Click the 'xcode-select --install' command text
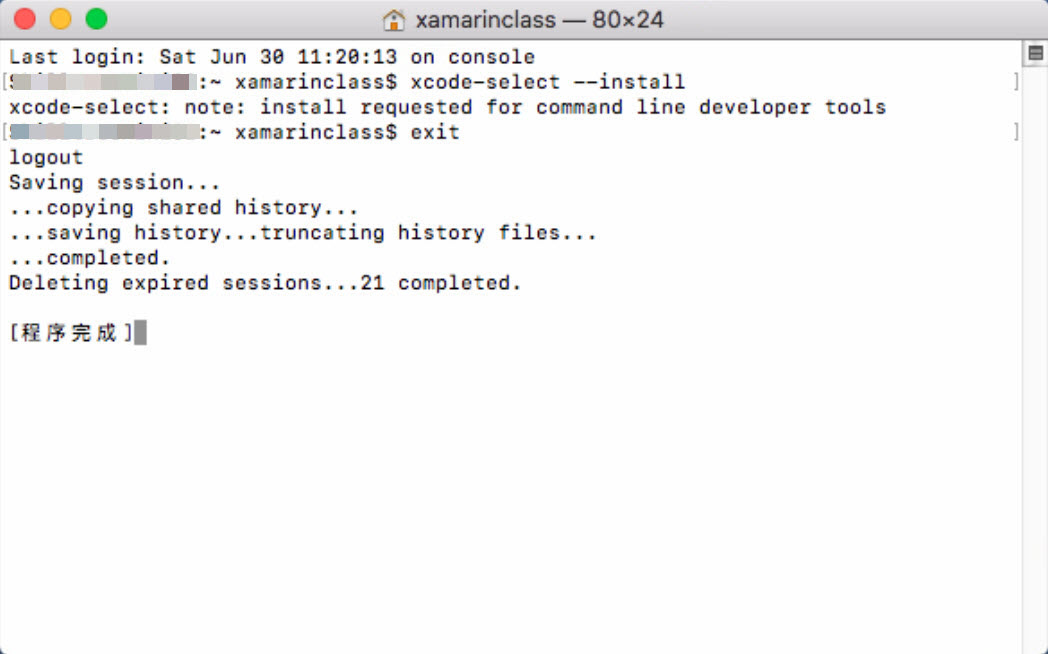This screenshot has width=1048, height=654. pos(547,82)
